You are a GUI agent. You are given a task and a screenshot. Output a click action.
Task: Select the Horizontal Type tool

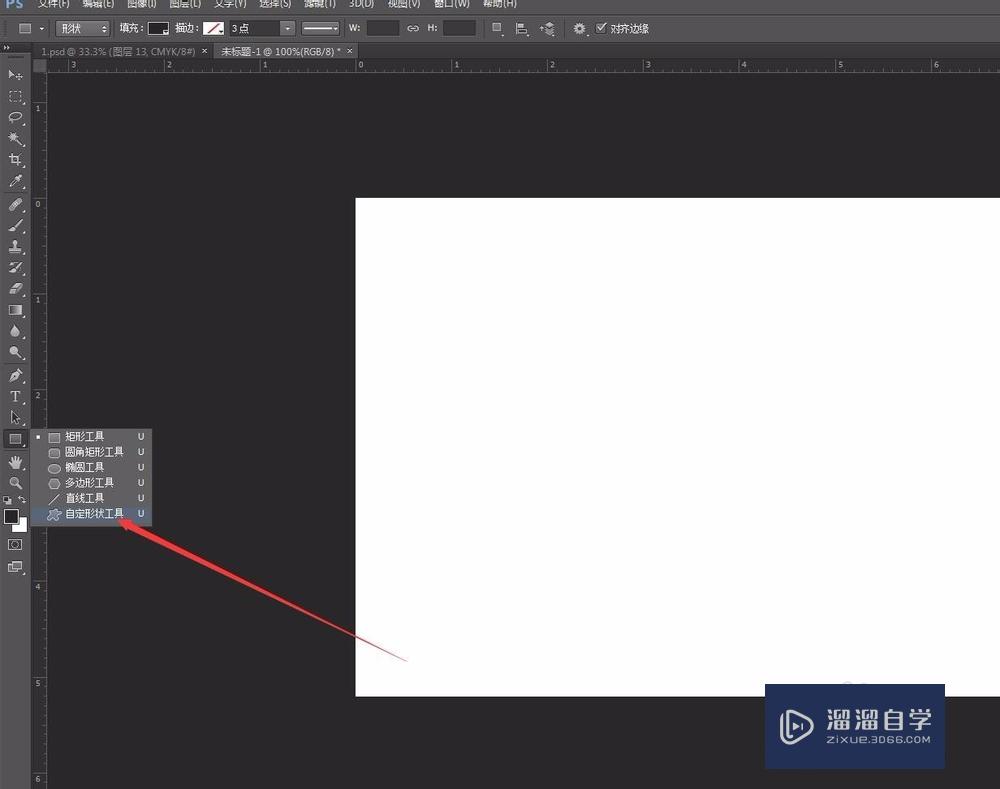click(14, 396)
